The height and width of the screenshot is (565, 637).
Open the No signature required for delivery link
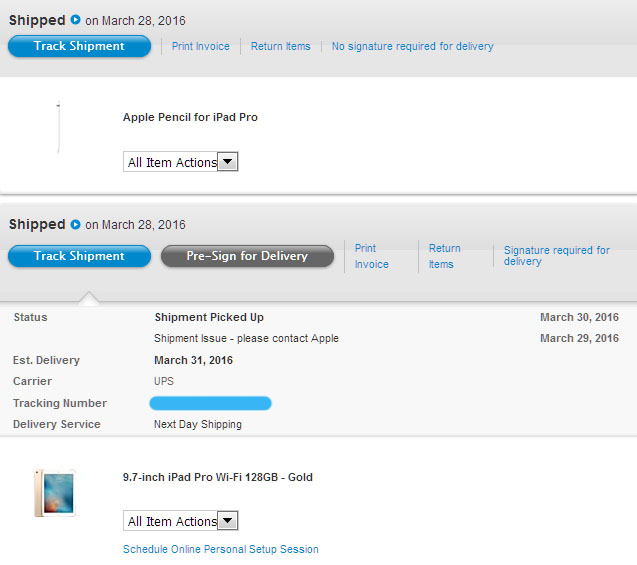point(412,46)
